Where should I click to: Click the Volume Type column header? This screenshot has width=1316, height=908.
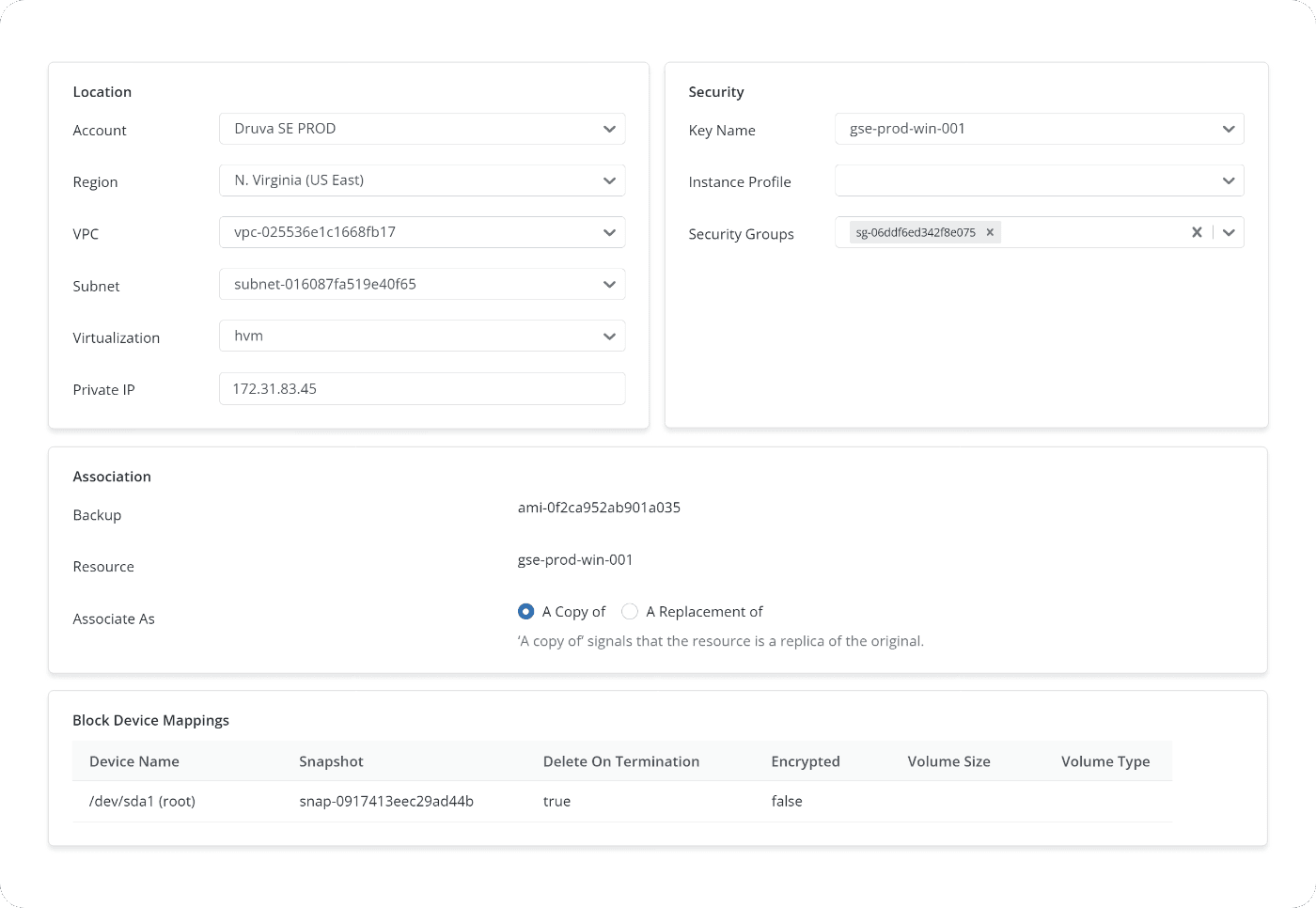[1105, 761]
